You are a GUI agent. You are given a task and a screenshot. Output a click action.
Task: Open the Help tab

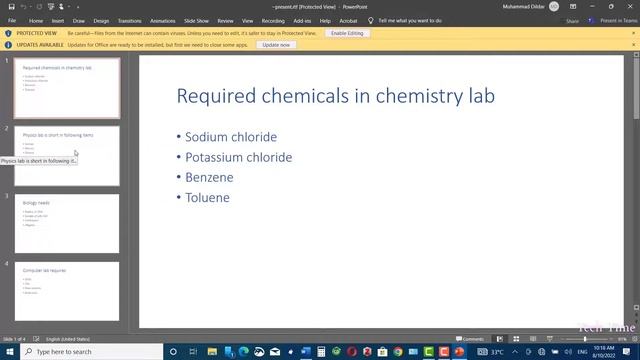325,21
